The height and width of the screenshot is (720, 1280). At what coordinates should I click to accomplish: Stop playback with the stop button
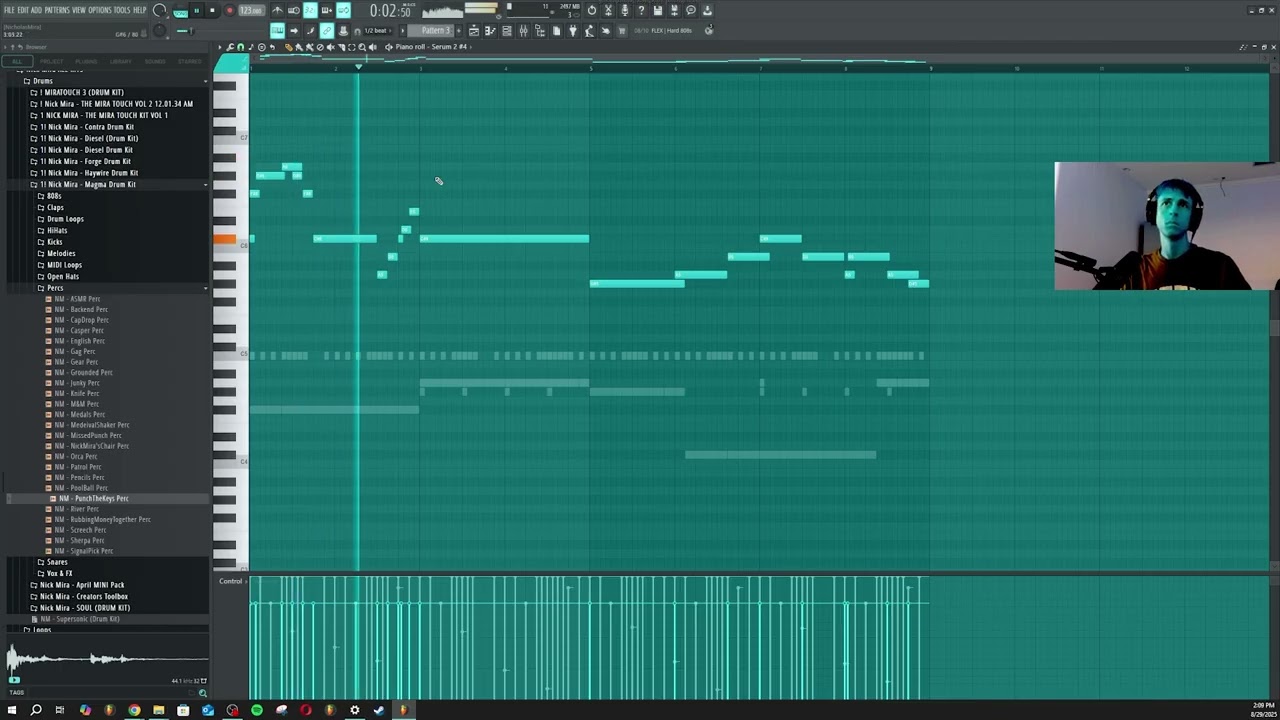212,10
